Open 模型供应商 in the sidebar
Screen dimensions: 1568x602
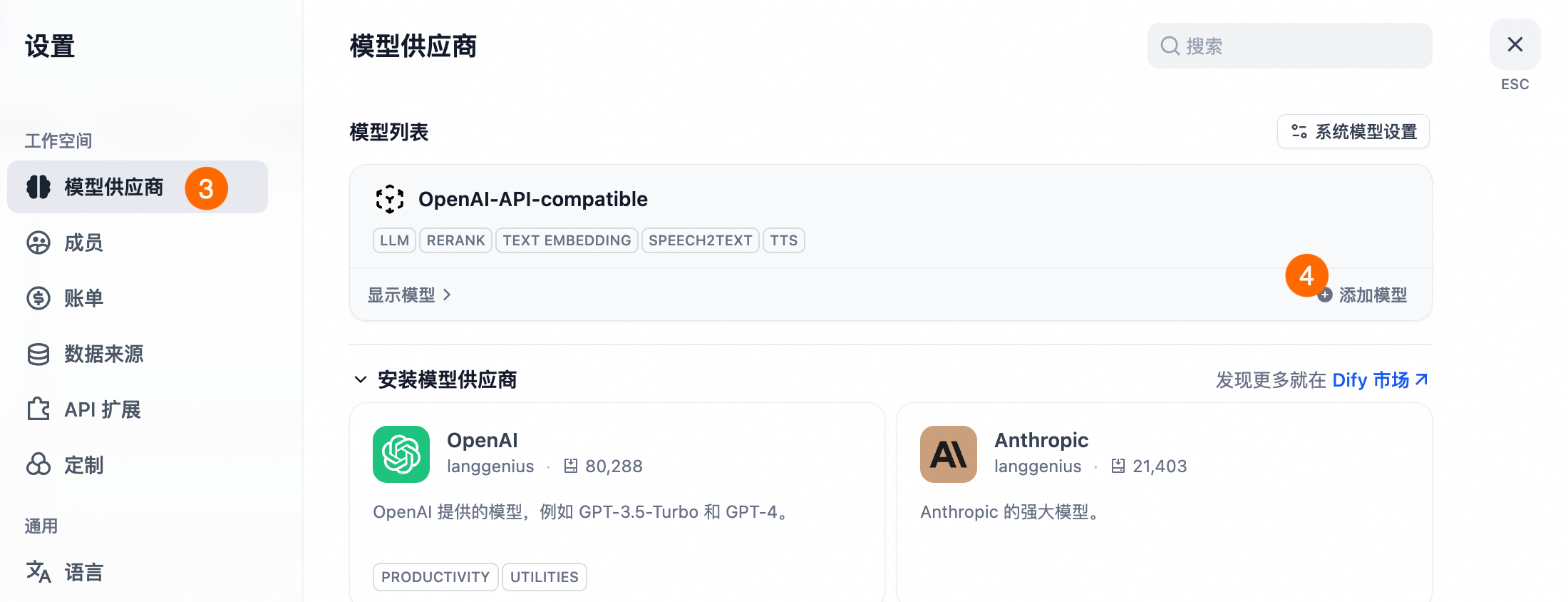pyautogui.click(x=138, y=187)
